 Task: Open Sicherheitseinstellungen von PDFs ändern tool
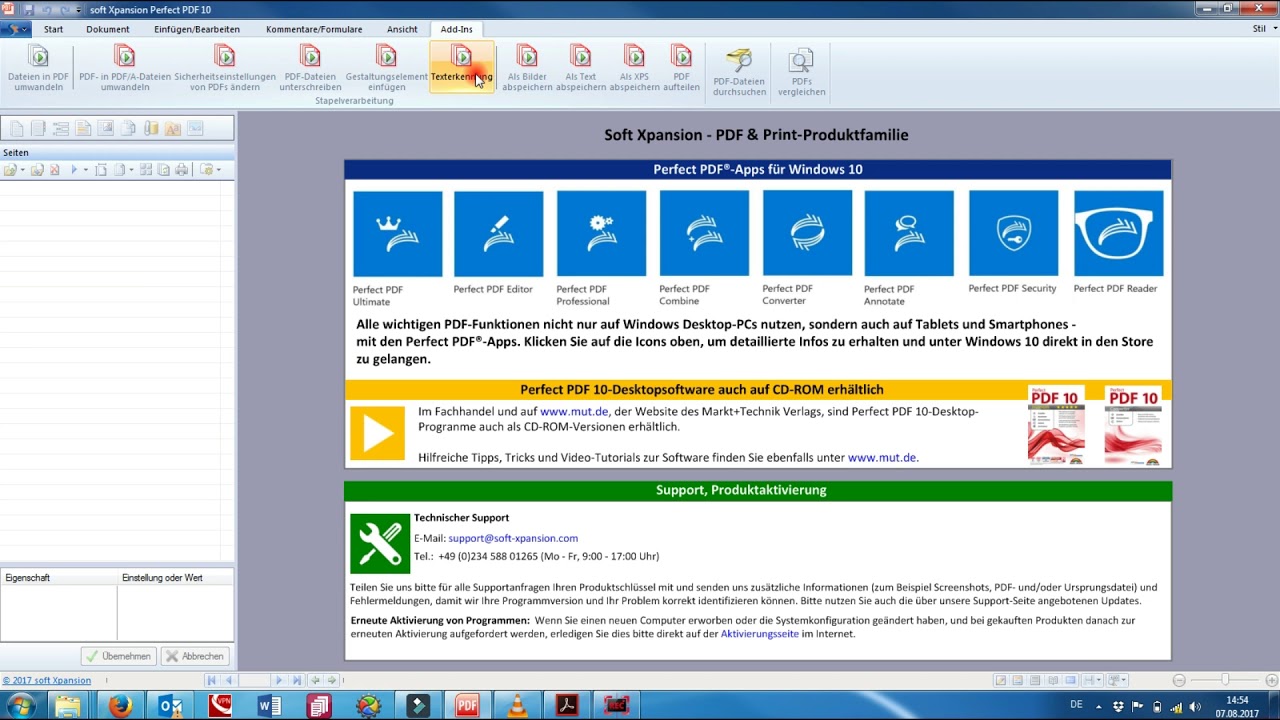pos(225,68)
